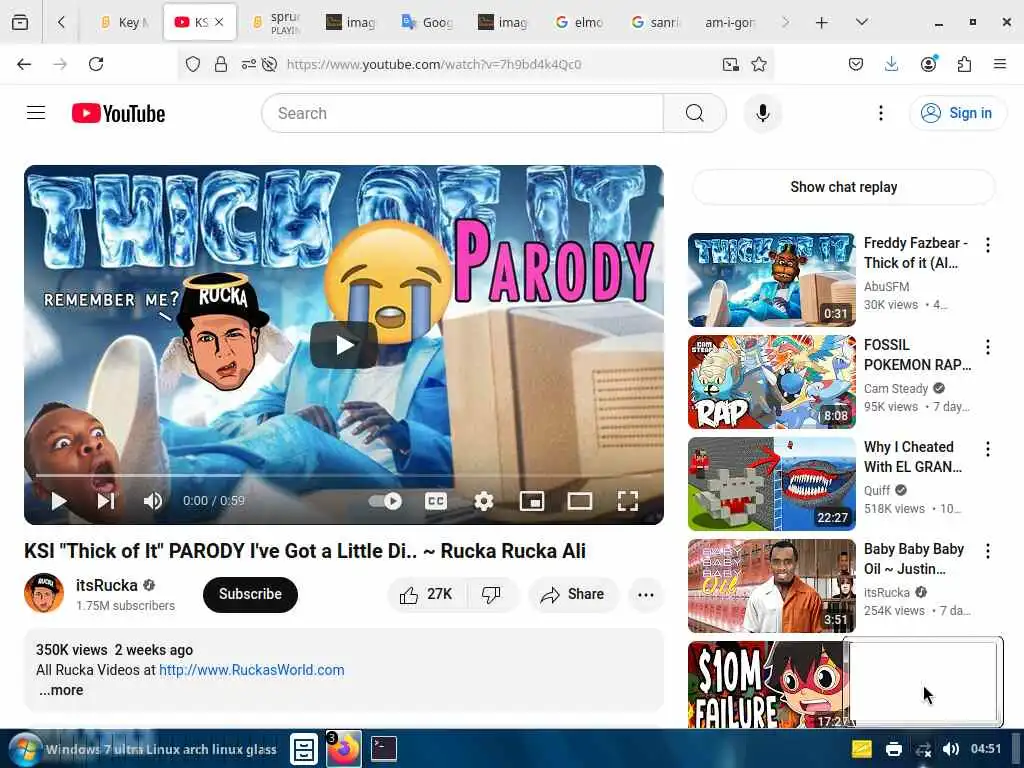The width and height of the screenshot is (1024, 768).
Task: Switch to the Goog browser tab
Action: [x=427, y=22]
